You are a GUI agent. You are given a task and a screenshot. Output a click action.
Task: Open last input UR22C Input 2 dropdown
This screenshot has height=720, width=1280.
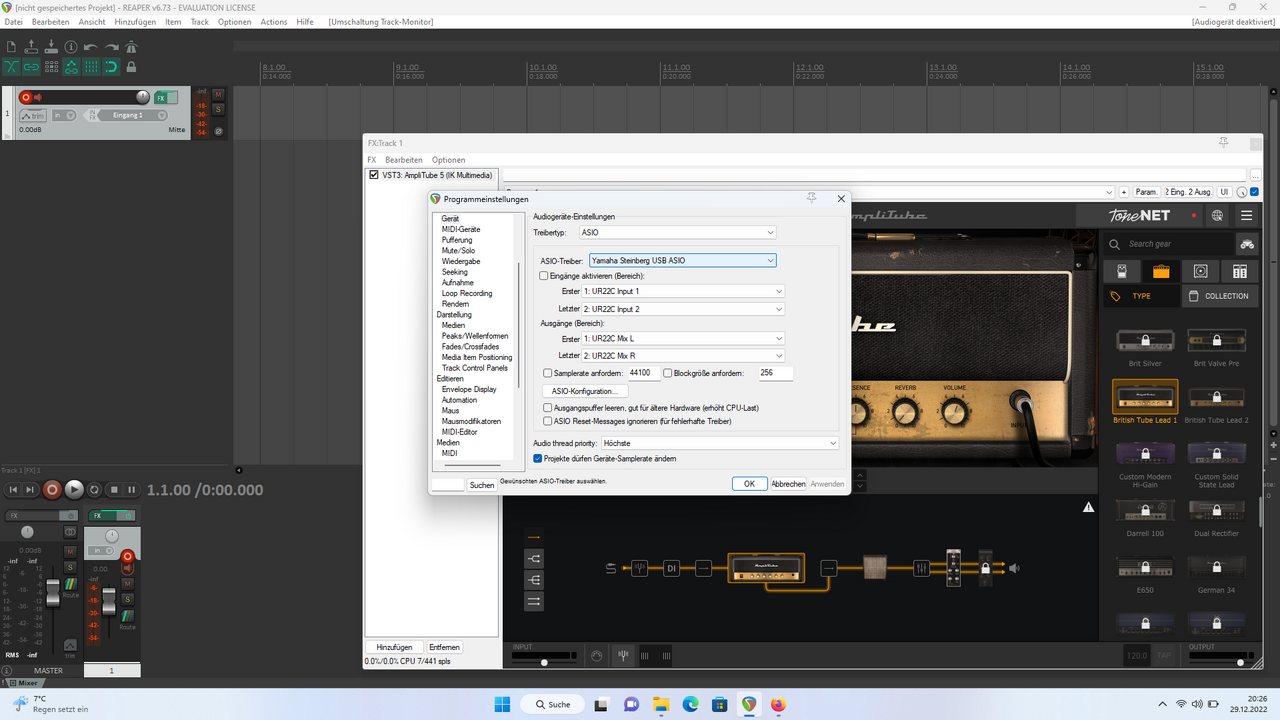[683, 309]
